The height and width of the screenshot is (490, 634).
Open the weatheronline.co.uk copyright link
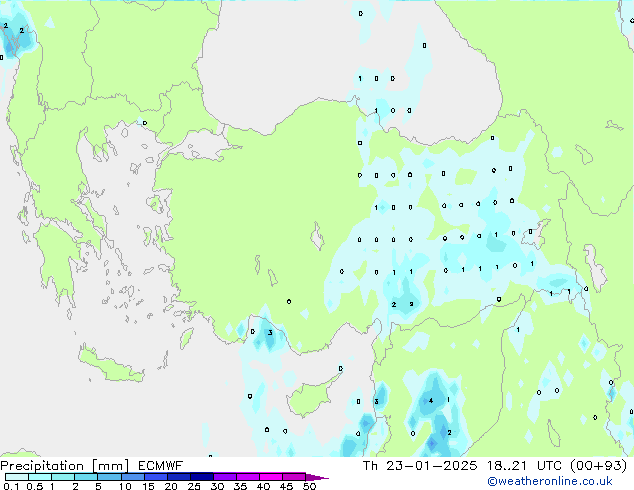[x=550, y=481]
